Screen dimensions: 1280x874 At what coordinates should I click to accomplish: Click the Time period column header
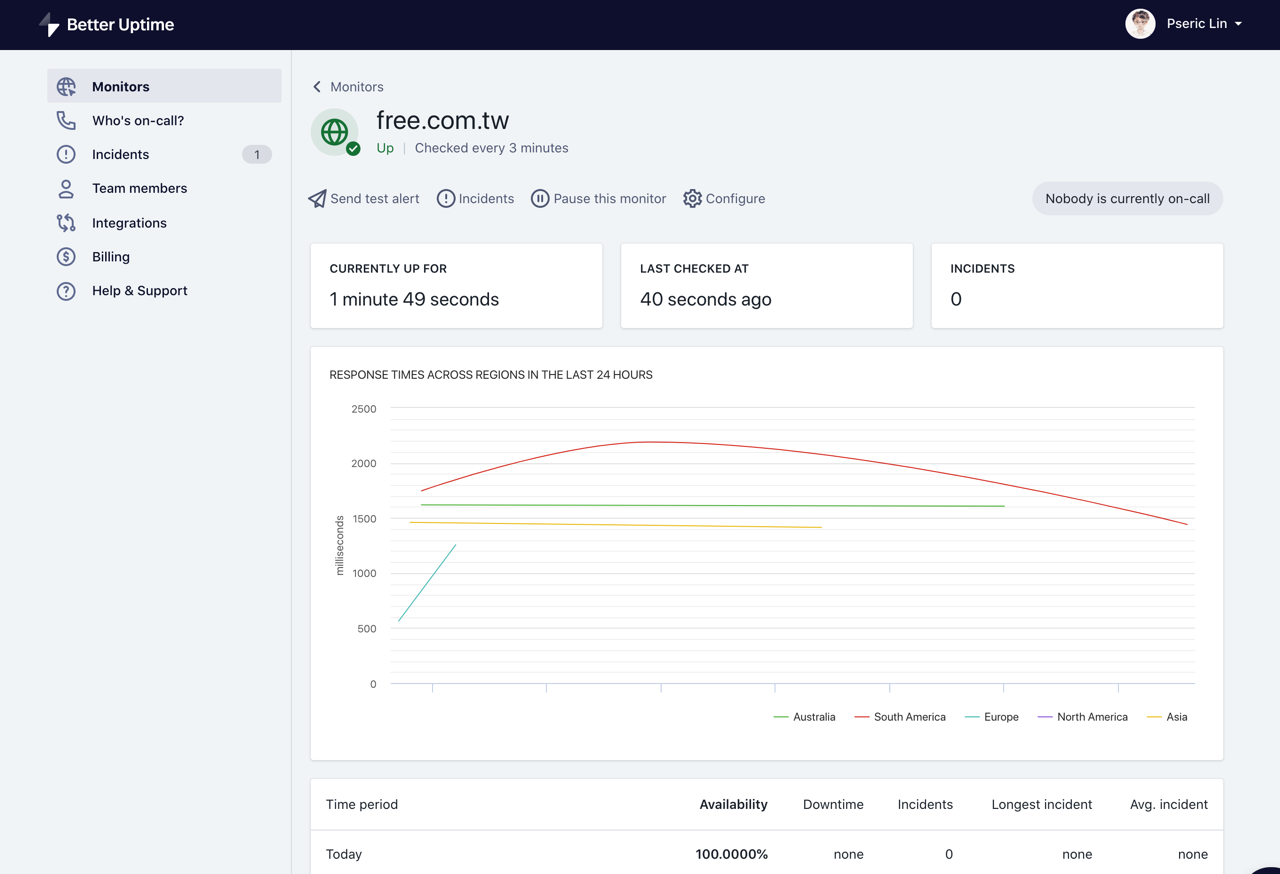(x=362, y=804)
